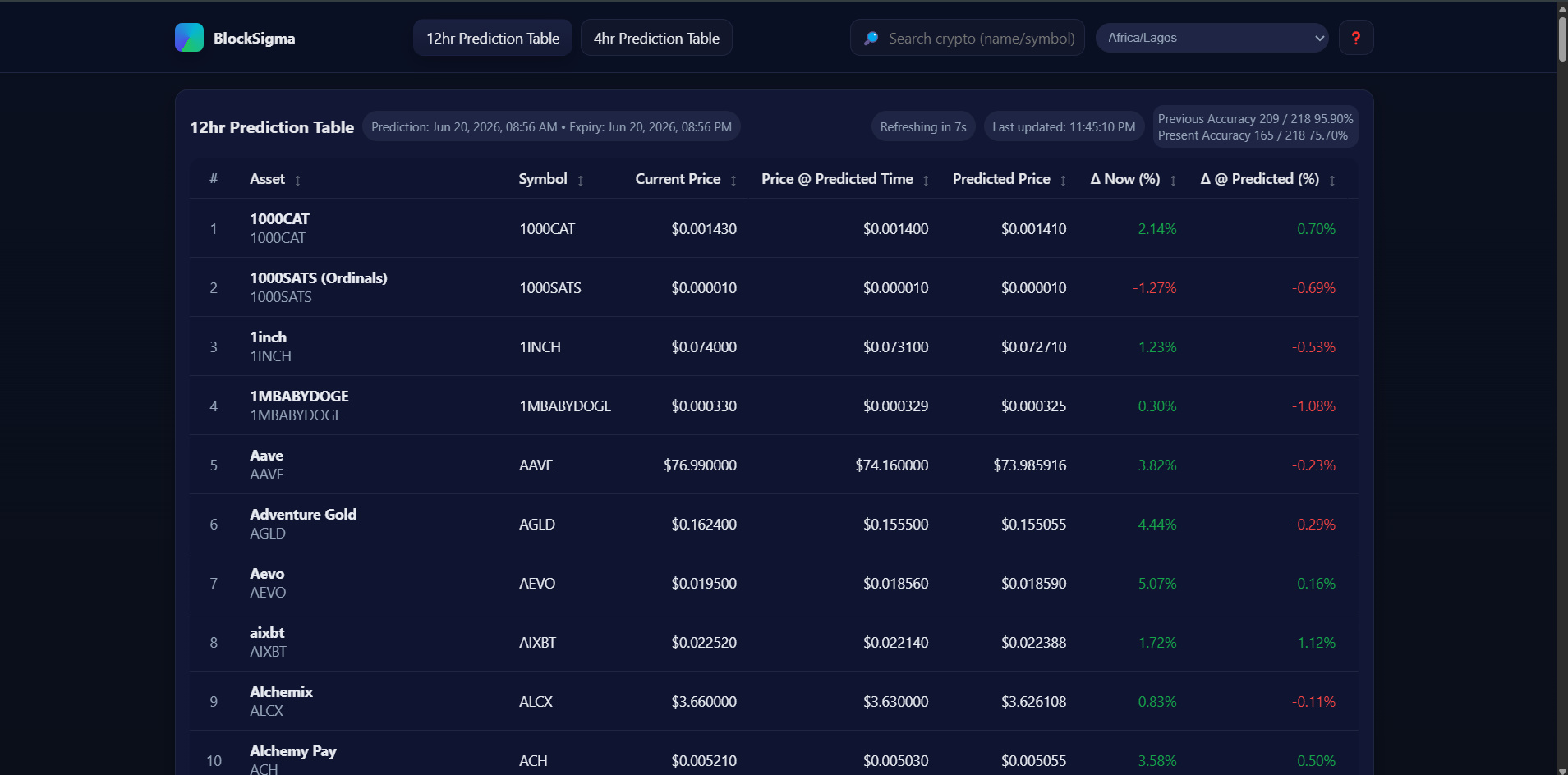This screenshot has width=1568, height=775.
Task: Click the 0.70% delta predicted value
Action: [x=1316, y=228]
